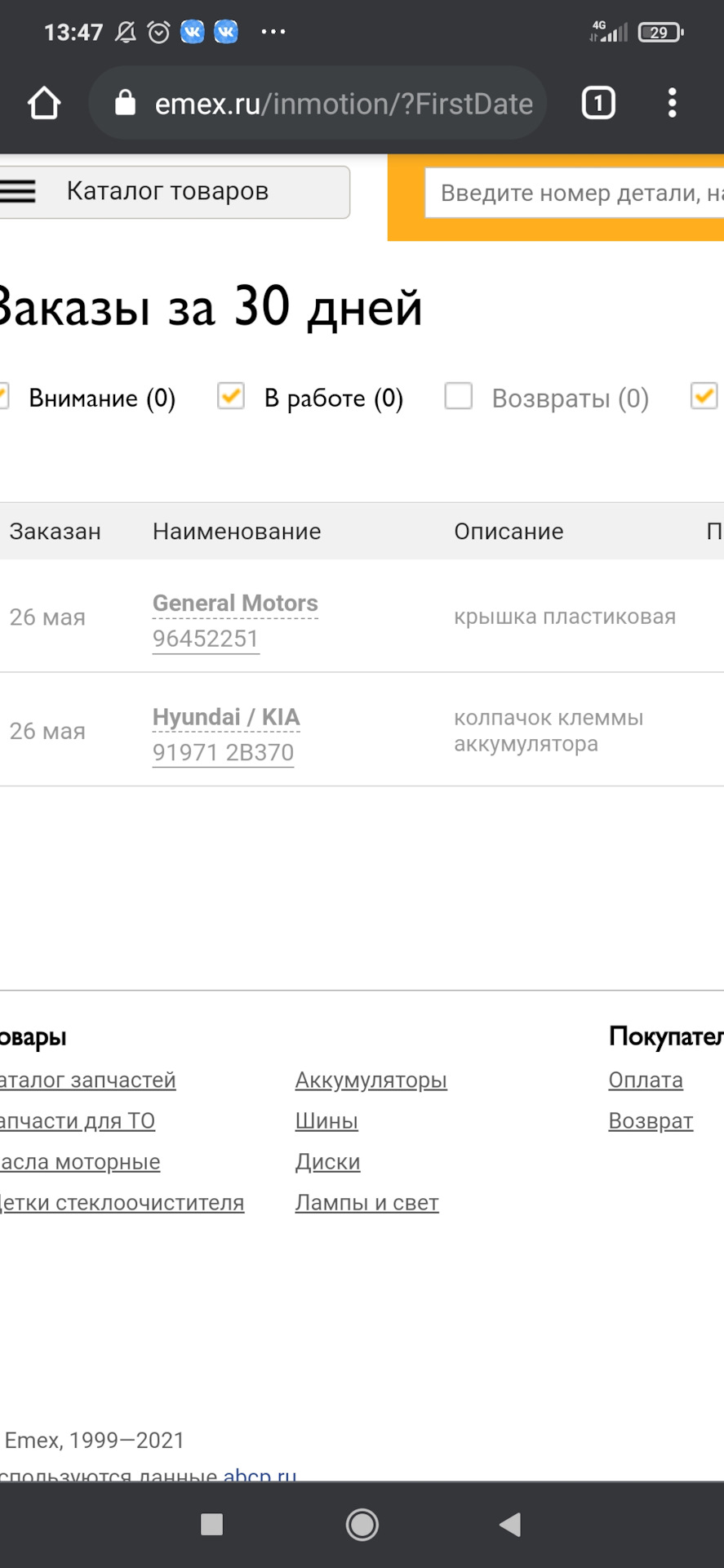Open part number 91971 2B370 link
724x1568 pixels.
click(223, 752)
